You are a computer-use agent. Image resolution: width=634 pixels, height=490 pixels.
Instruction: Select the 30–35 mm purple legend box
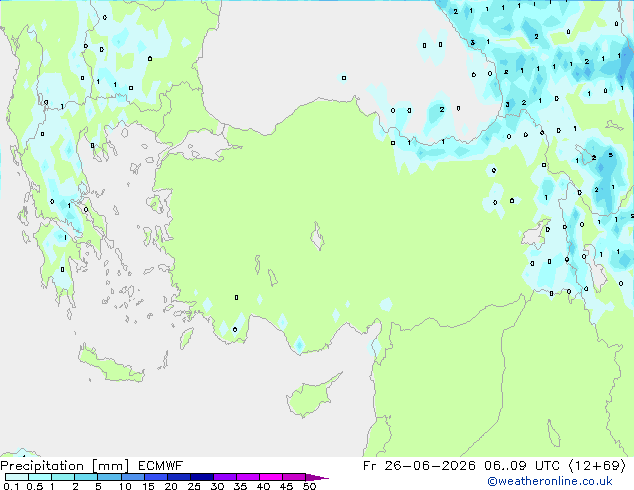[225, 477]
